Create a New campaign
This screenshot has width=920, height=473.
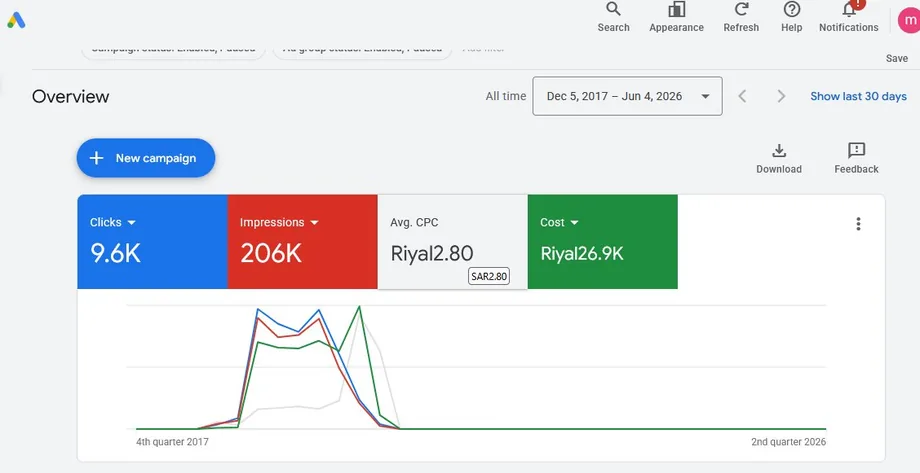pos(146,158)
